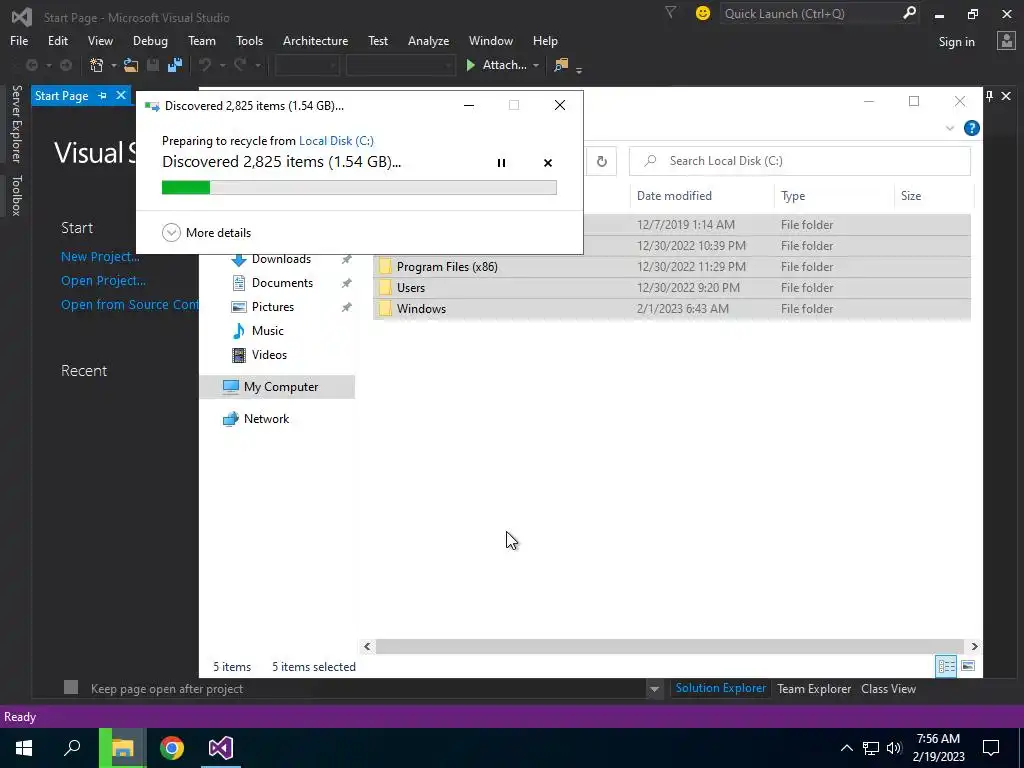Show hidden system tray icons

click(x=846, y=748)
